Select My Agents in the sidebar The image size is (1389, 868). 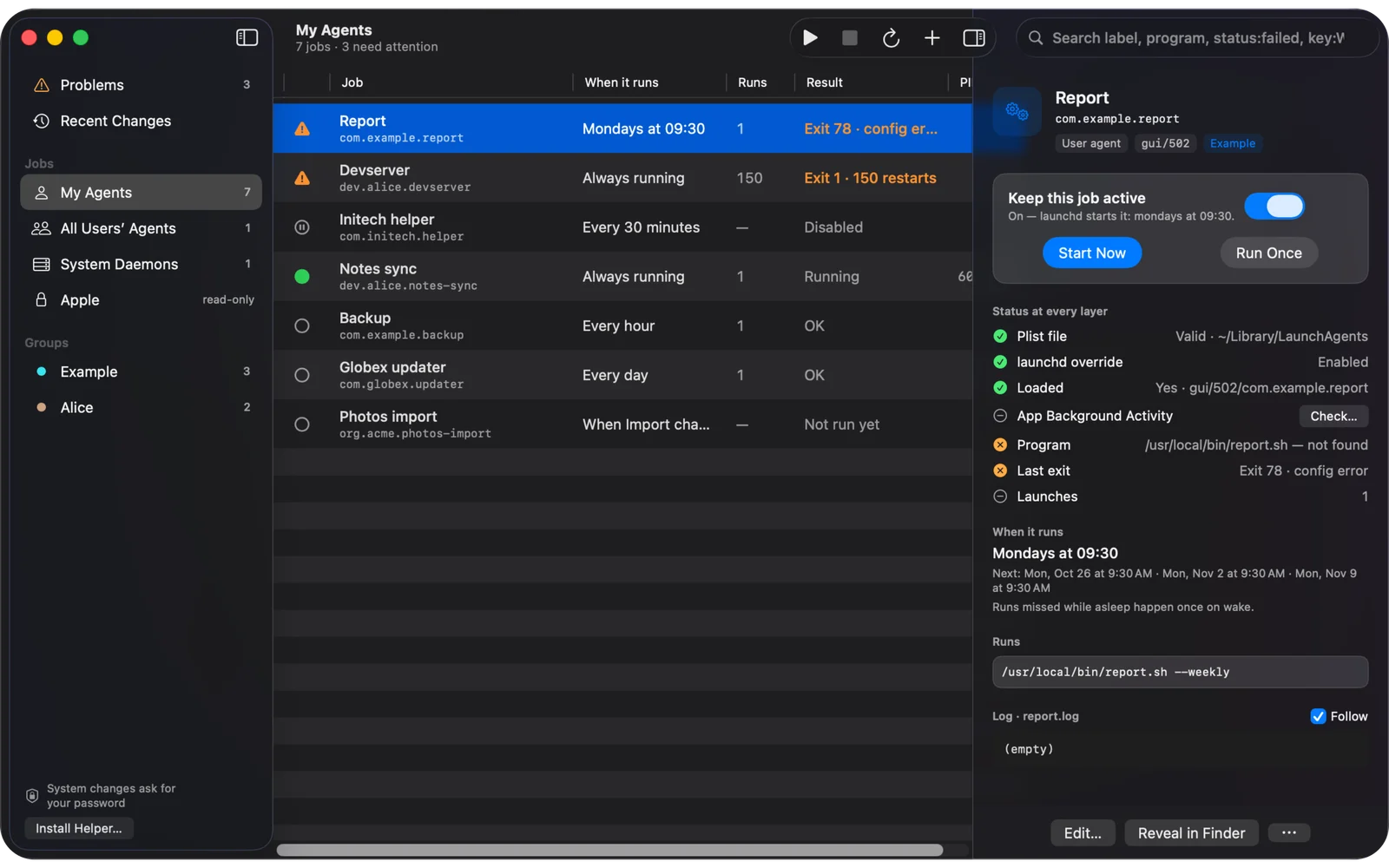click(142, 193)
